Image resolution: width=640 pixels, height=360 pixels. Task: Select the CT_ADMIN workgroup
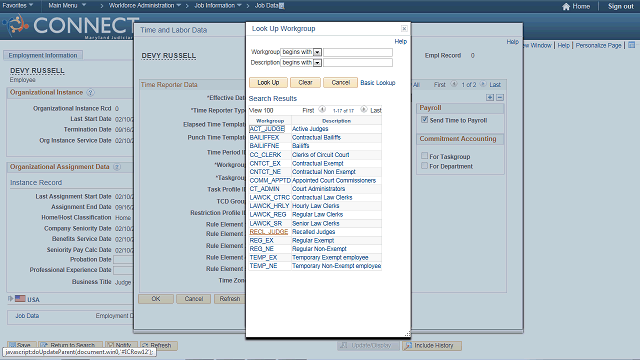pyautogui.click(x=264, y=189)
